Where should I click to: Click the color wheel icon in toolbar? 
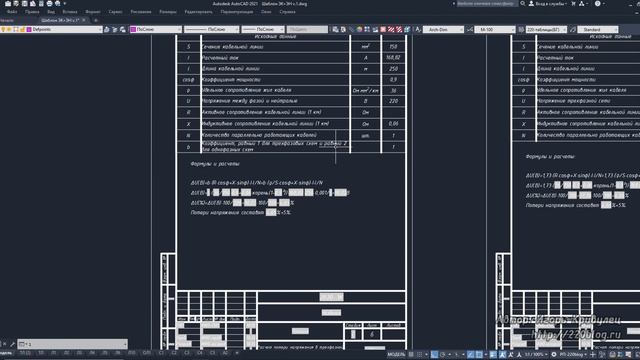[x=359, y=29]
